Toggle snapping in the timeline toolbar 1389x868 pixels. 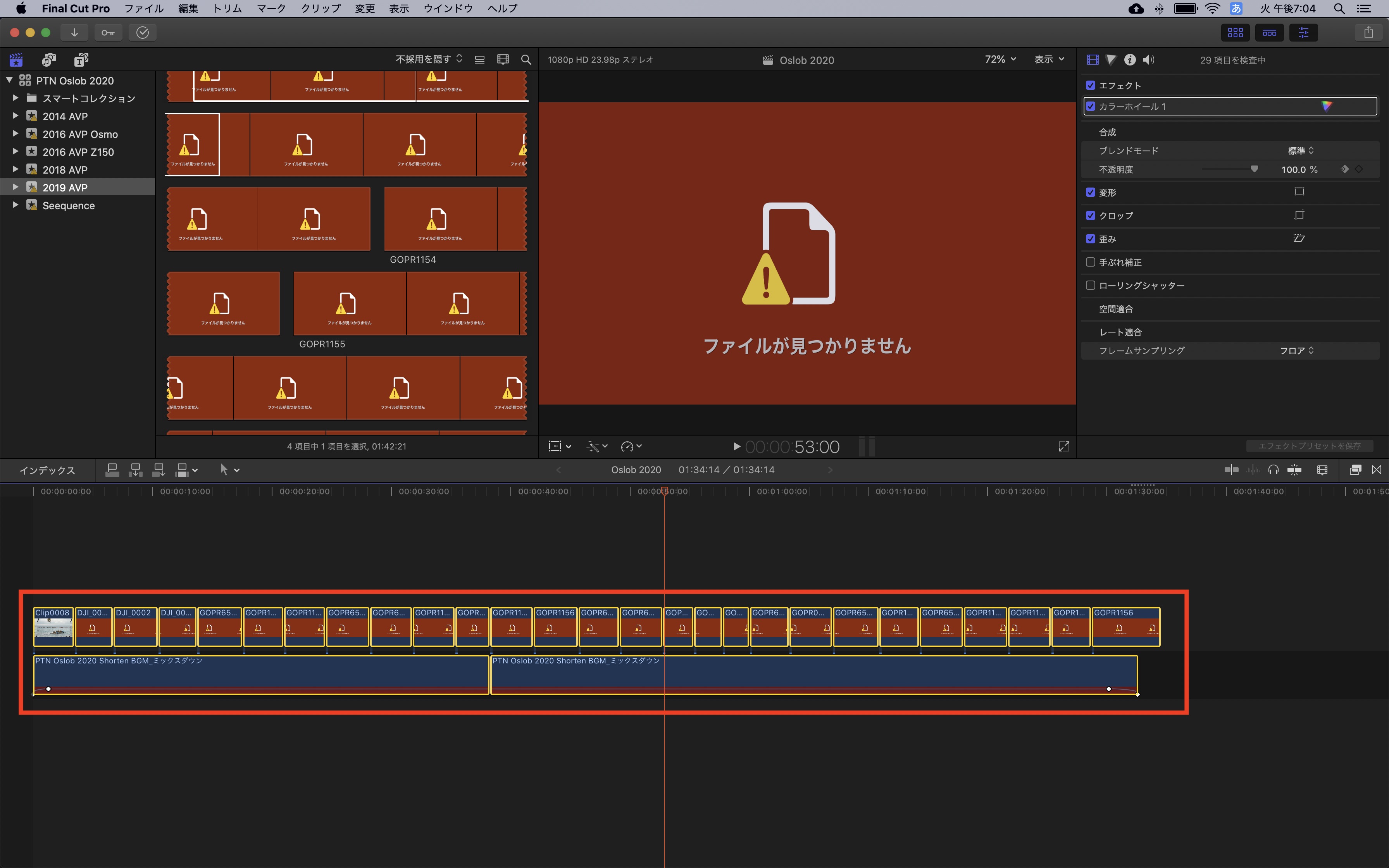[1294, 470]
